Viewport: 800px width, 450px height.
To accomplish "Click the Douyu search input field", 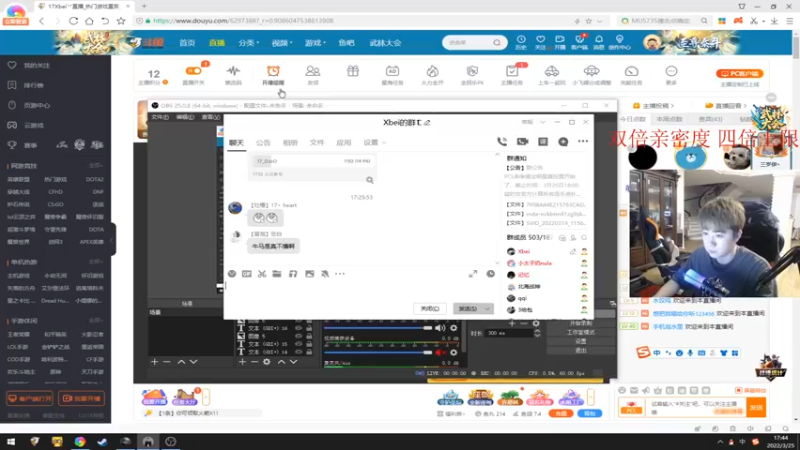I will coord(468,43).
